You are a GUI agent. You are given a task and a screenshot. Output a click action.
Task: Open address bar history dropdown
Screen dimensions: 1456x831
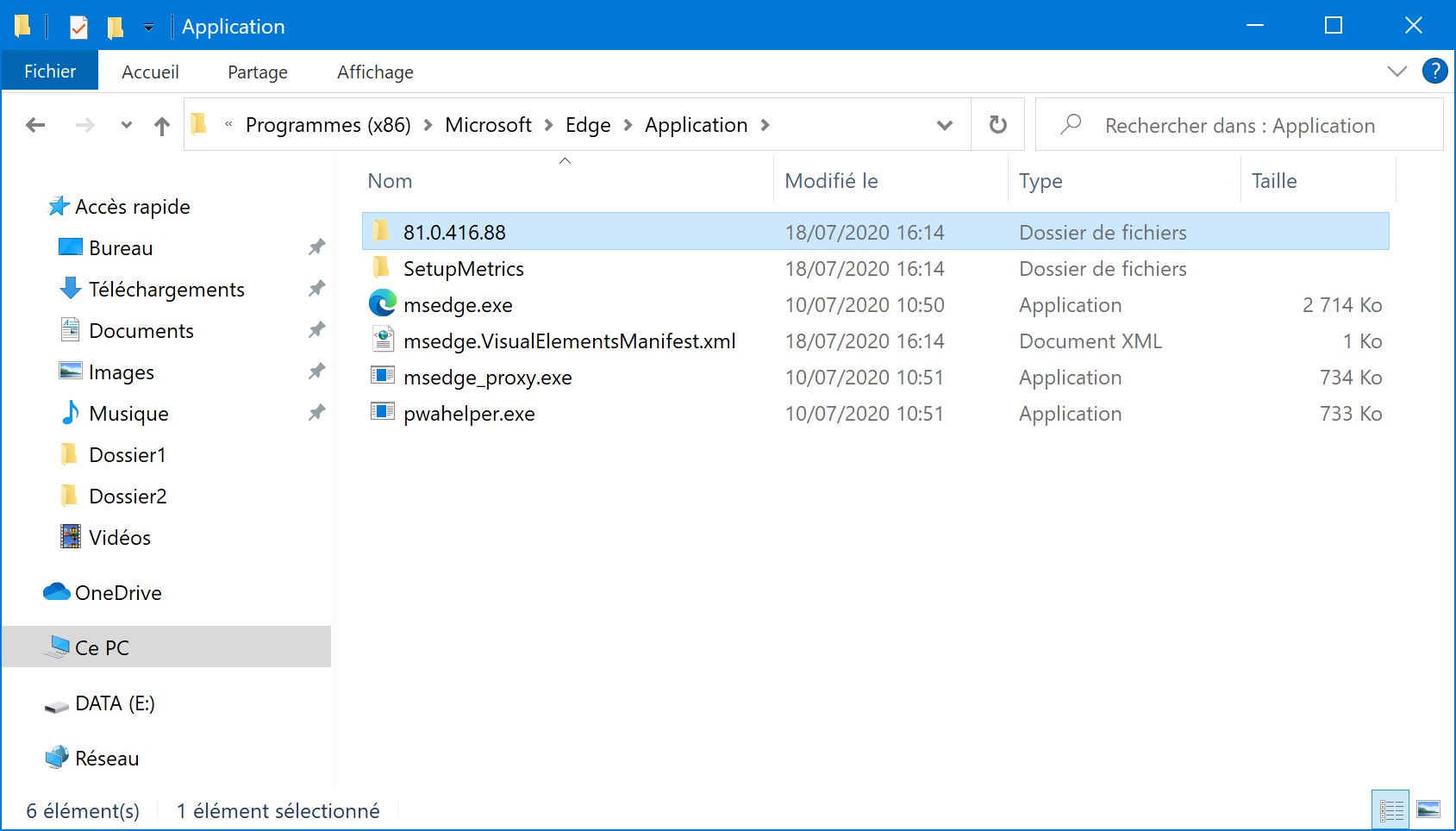coord(945,125)
